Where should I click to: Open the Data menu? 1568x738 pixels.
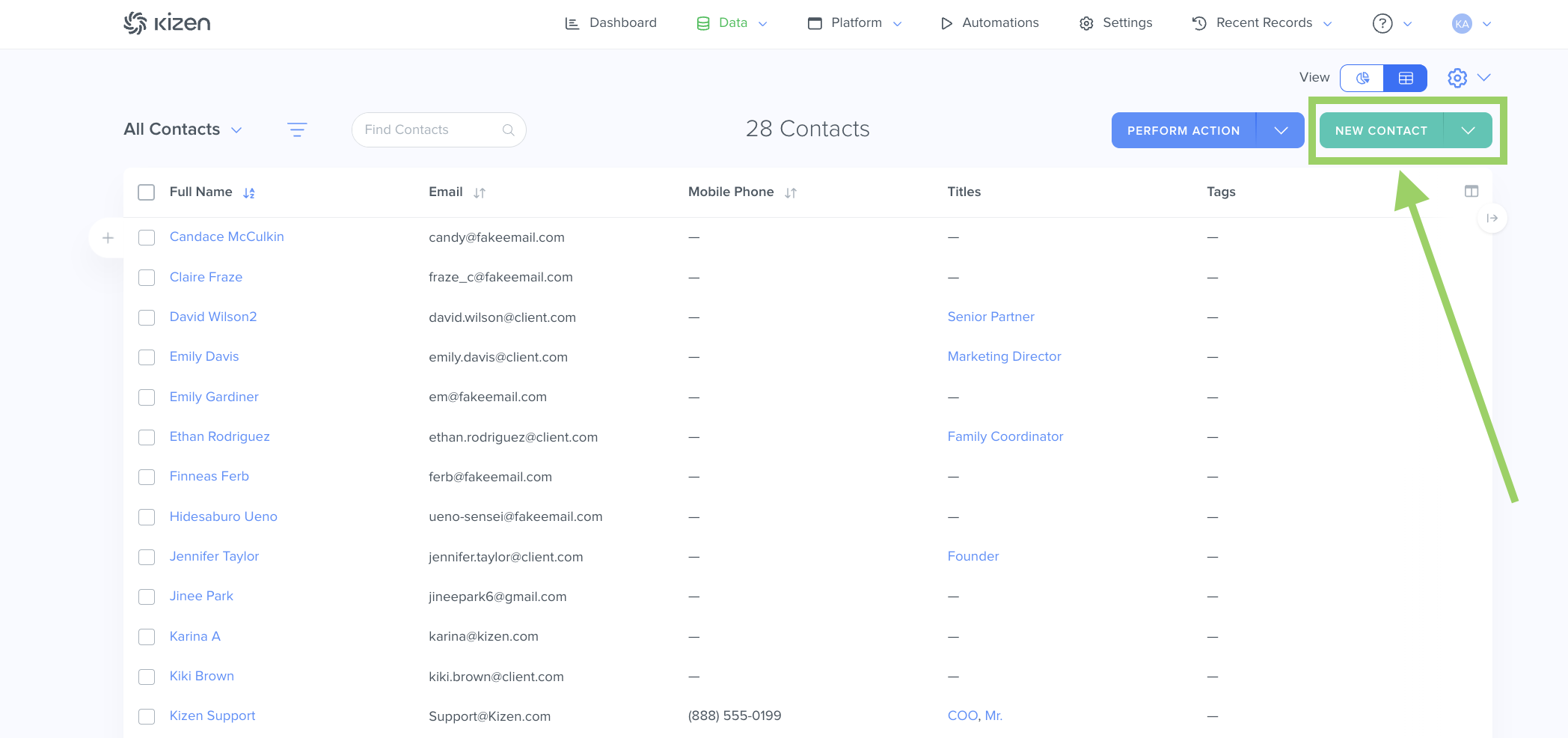tap(732, 23)
